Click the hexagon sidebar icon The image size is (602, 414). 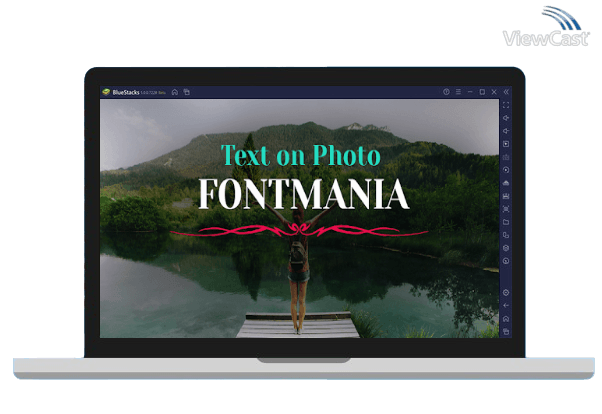coord(506,248)
